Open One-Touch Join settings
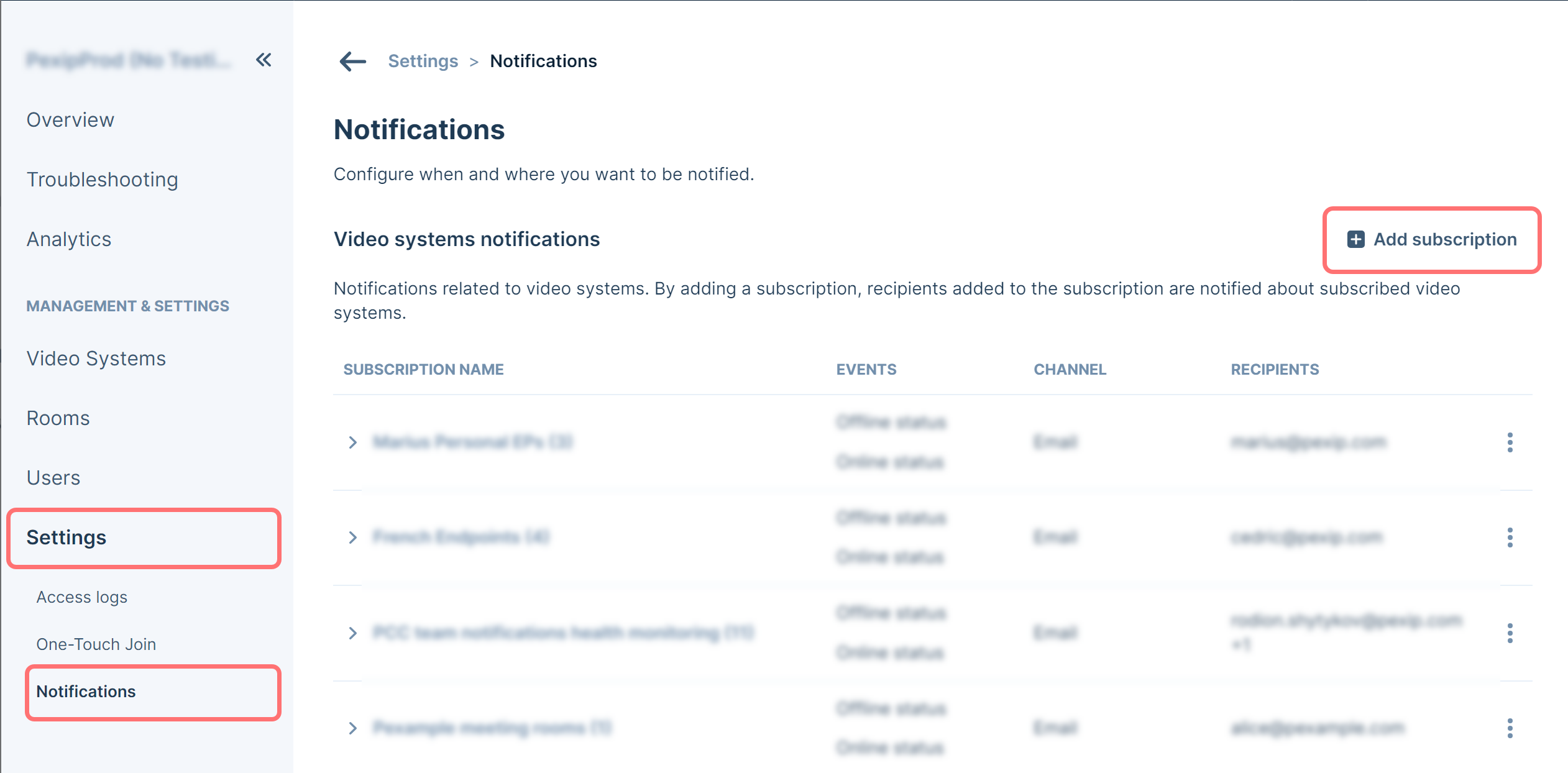 coord(96,644)
